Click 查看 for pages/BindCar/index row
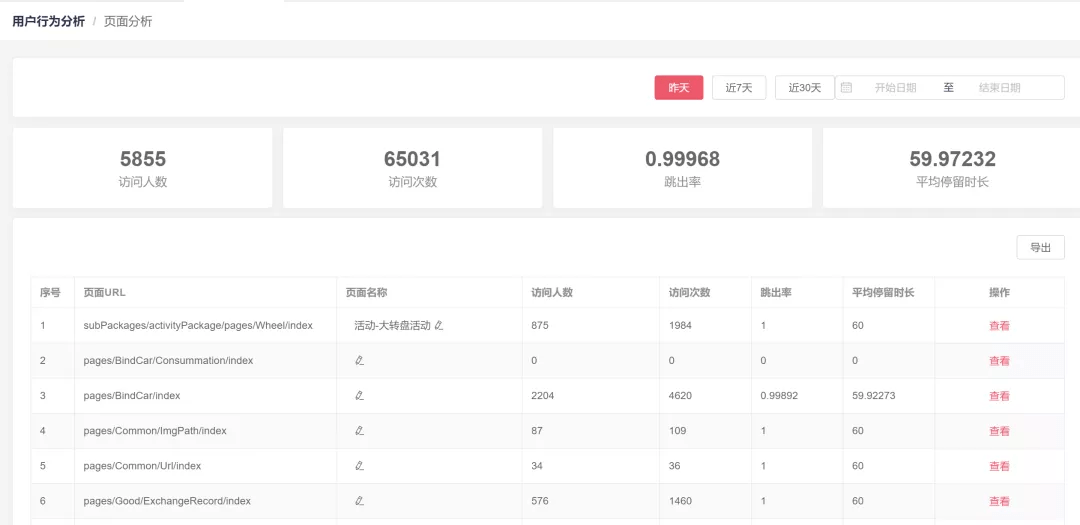 point(999,396)
